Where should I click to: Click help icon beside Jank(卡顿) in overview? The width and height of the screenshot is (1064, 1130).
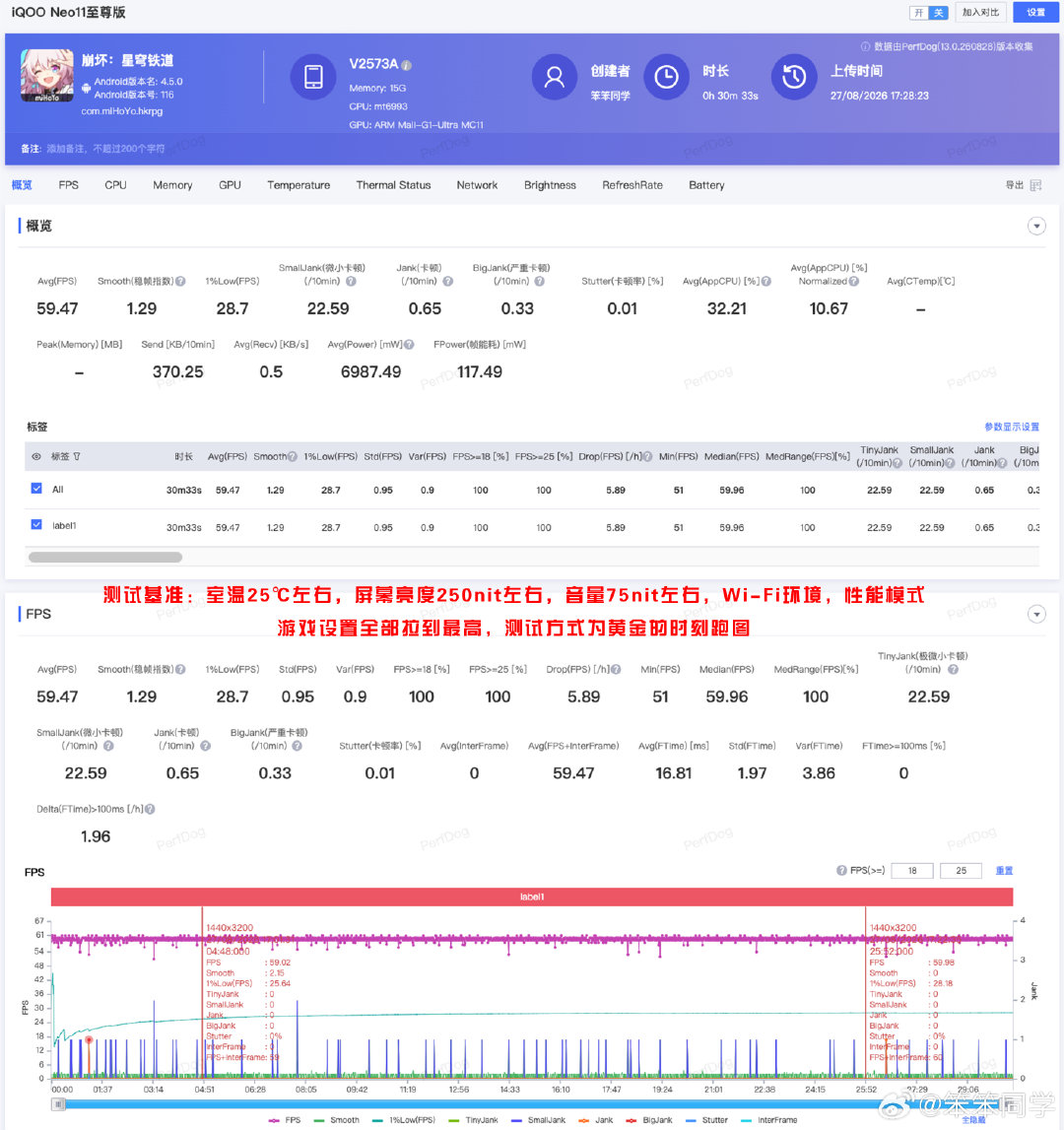[x=447, y=281]
